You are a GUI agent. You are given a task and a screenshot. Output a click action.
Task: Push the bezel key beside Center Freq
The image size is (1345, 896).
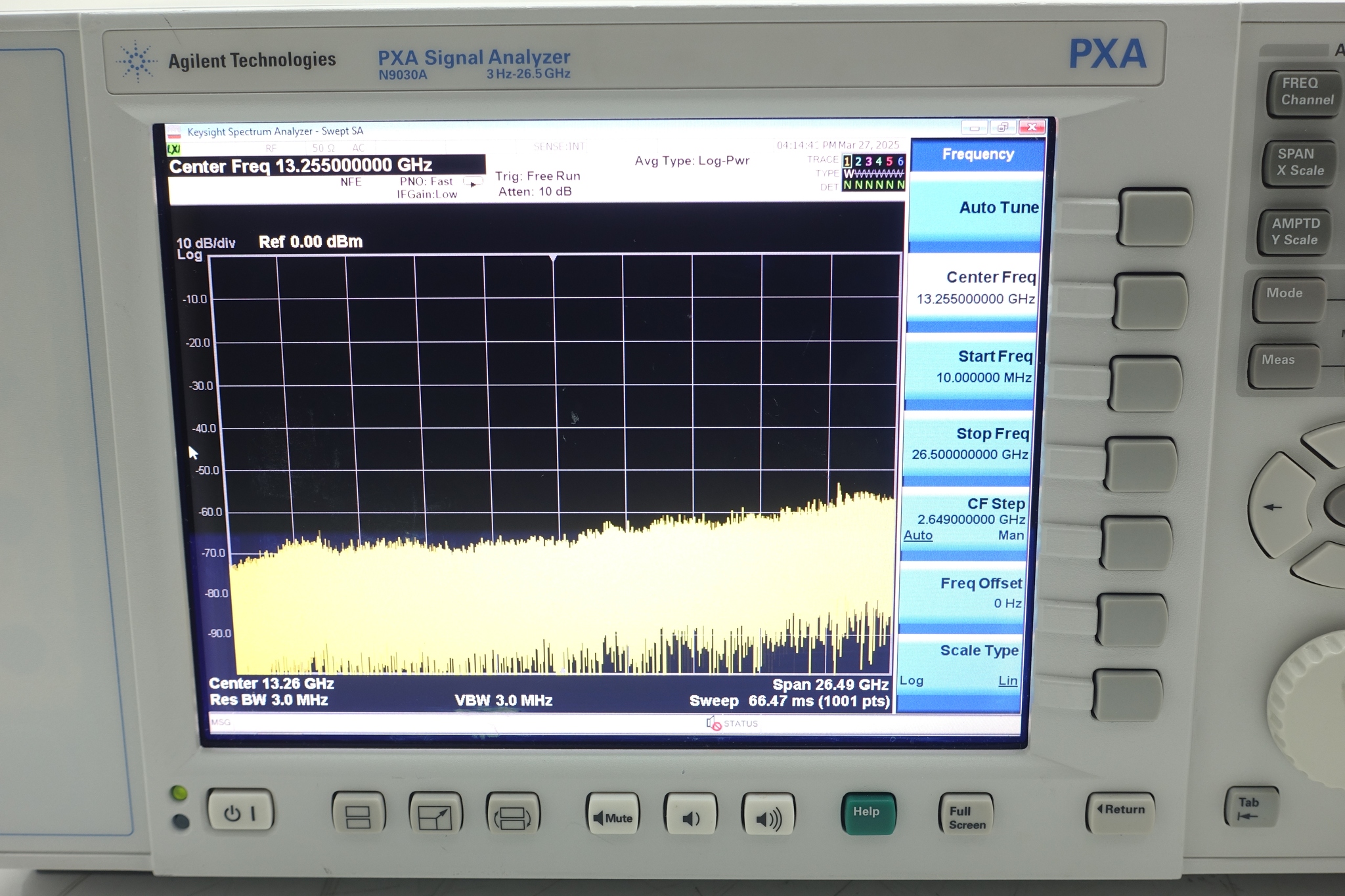pos(1151,301)
